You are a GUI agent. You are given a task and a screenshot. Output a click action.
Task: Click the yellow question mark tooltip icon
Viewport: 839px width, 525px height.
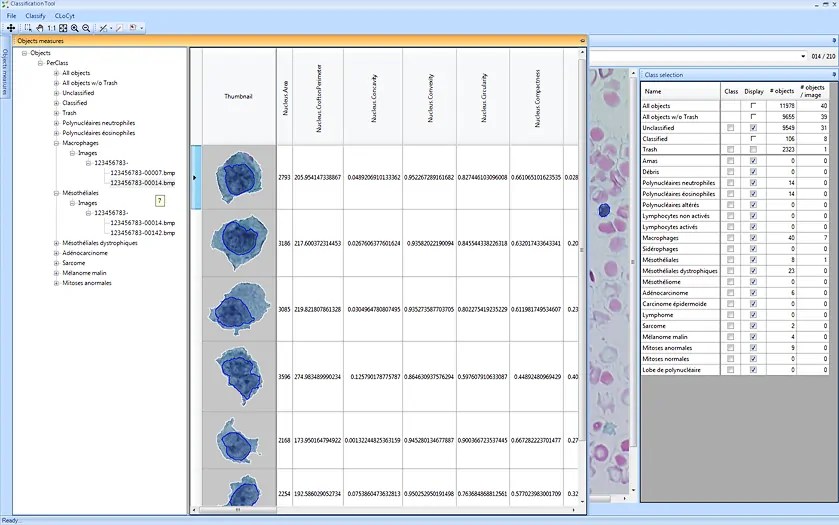click(159, 201)
